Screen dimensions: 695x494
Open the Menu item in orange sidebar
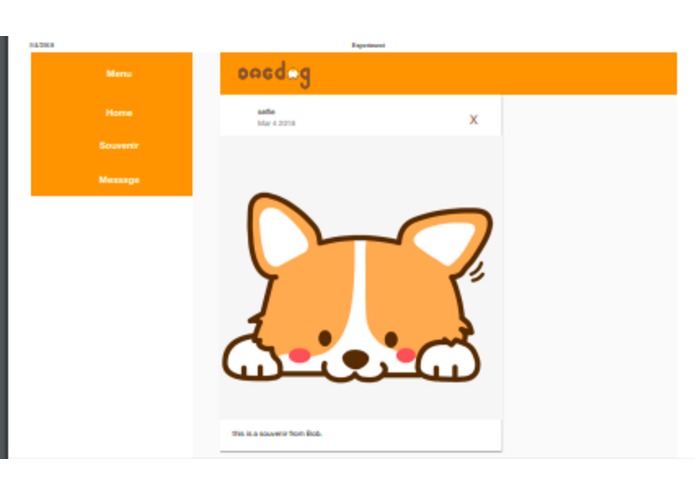point(119,74)
